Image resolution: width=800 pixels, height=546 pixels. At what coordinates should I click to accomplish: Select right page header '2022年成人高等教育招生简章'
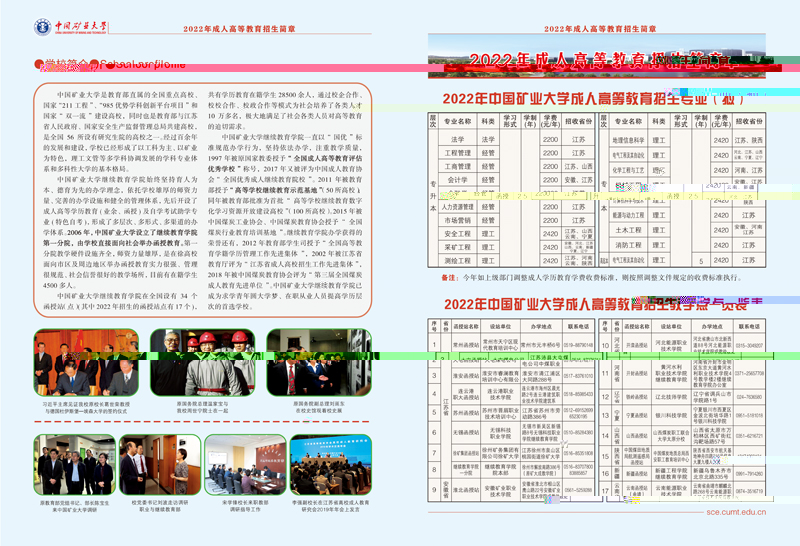click(600, 29)
